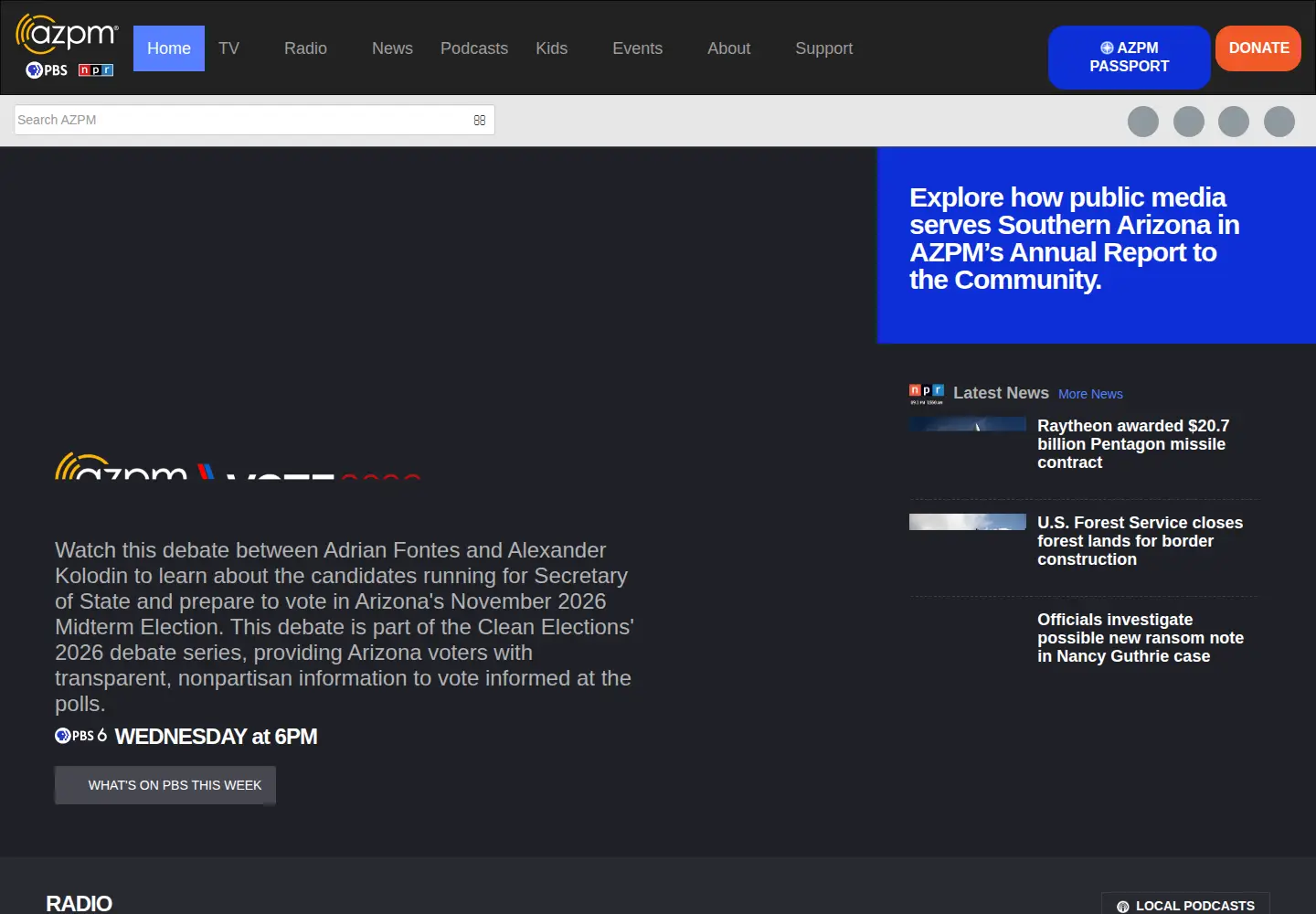Open the Events menu
The height and width of the screenshot is (914, 1316).
click(x=638, y=48)
